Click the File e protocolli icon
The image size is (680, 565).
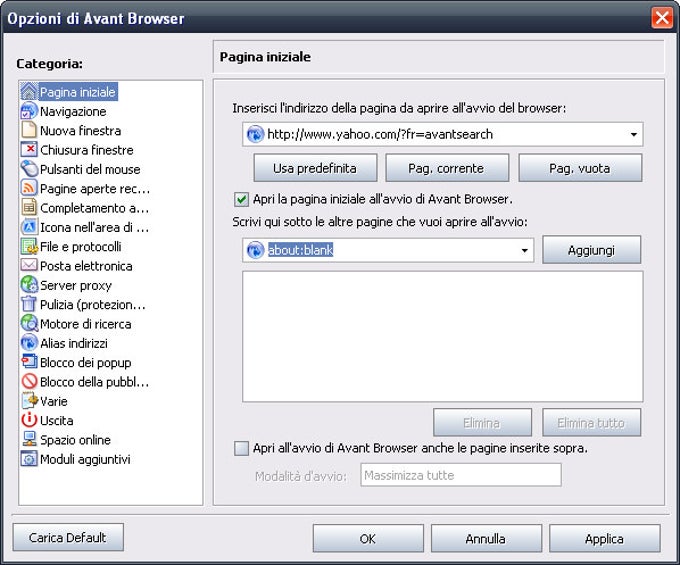pos(29,246)
